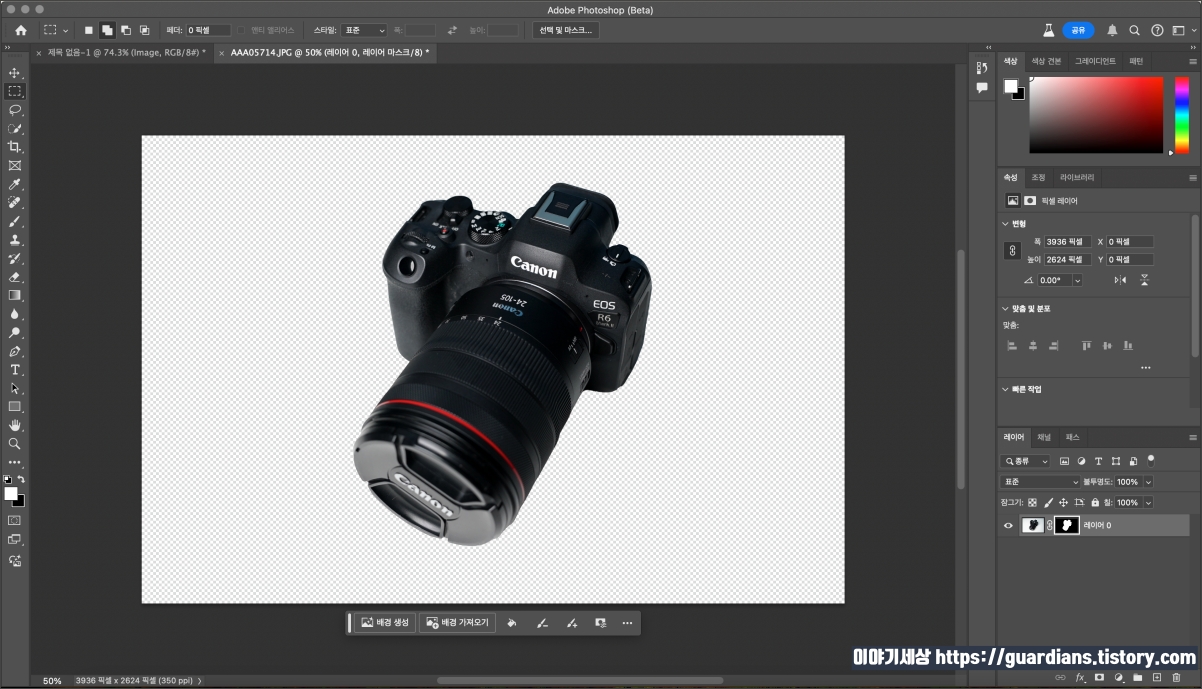Image resolution: width=1202 pixels, height=689 pixels.
Task: Click the 배경 생성 button
Action: (x=385, y=622)
